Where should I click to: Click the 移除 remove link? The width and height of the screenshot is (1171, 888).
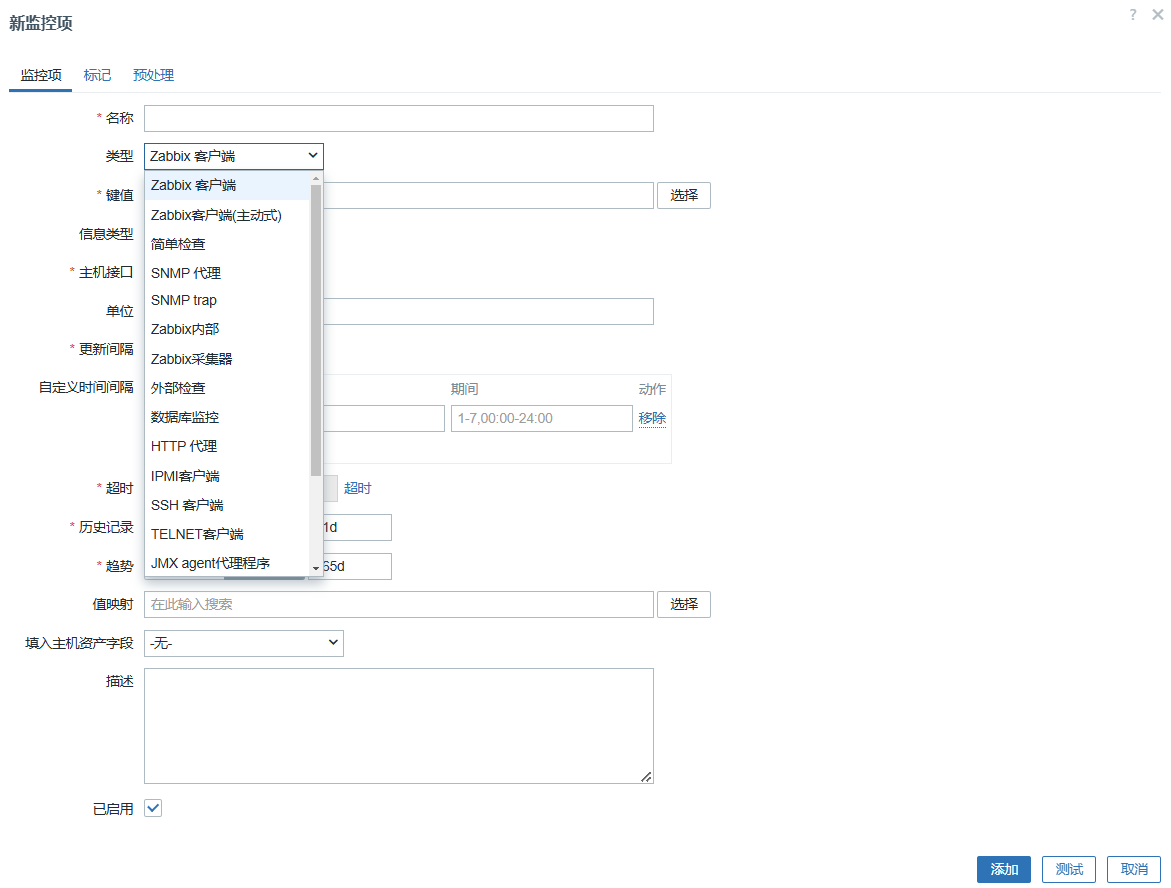pos(652,418)
